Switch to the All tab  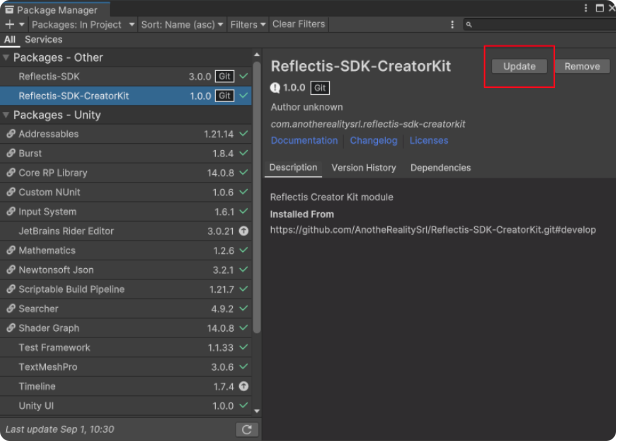coord(10,39)
